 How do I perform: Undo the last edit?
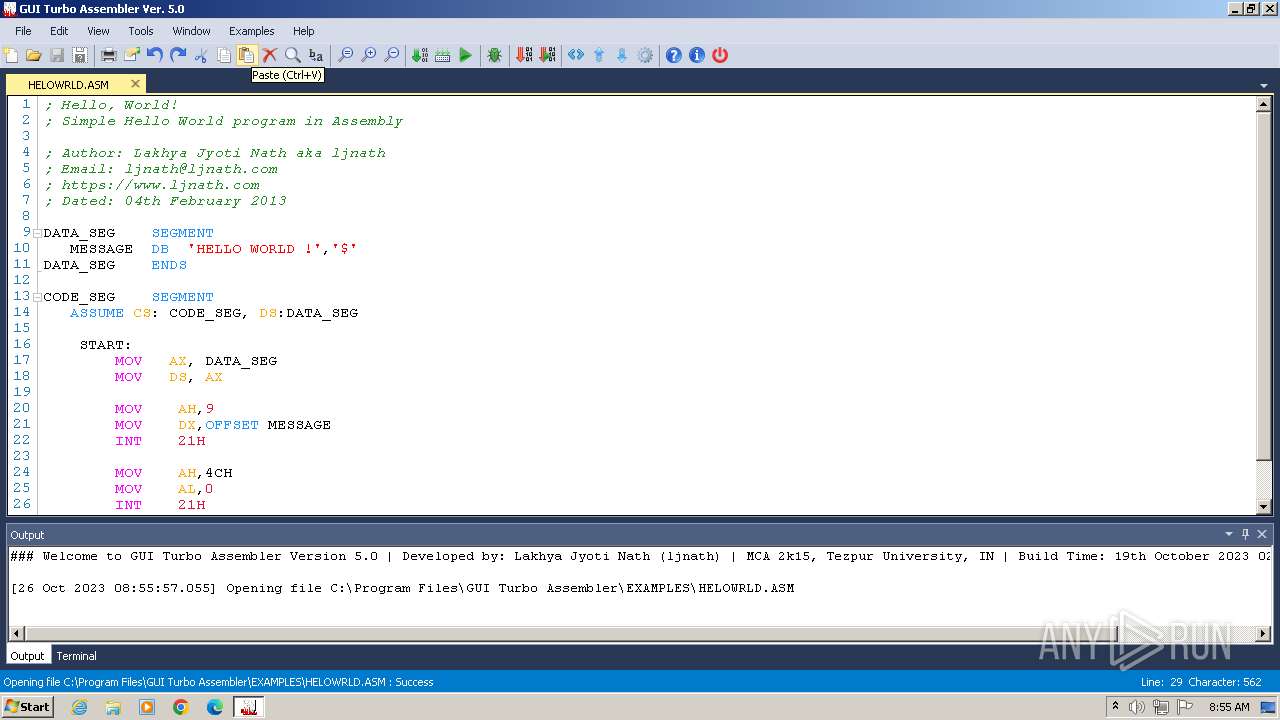click(x=154, y=55)
